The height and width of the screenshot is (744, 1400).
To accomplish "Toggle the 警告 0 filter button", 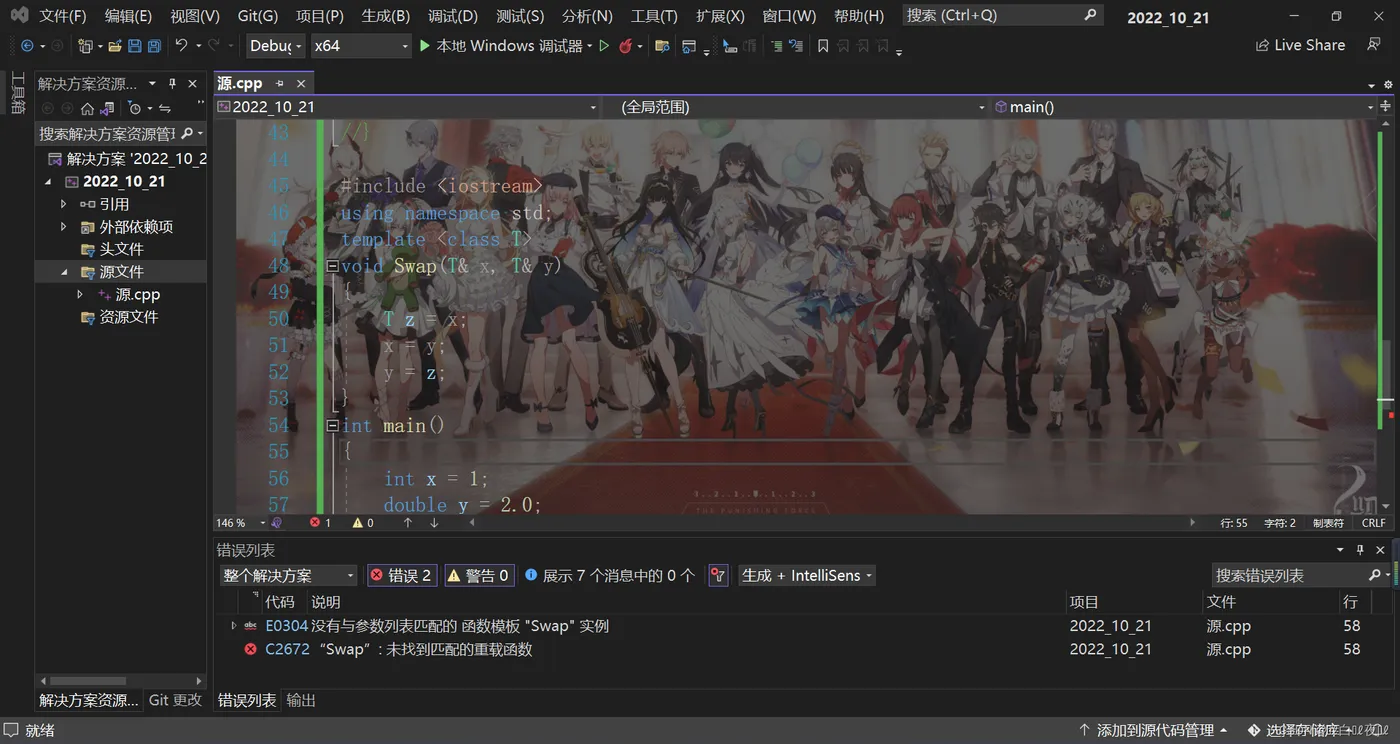I will coord(479,575).
